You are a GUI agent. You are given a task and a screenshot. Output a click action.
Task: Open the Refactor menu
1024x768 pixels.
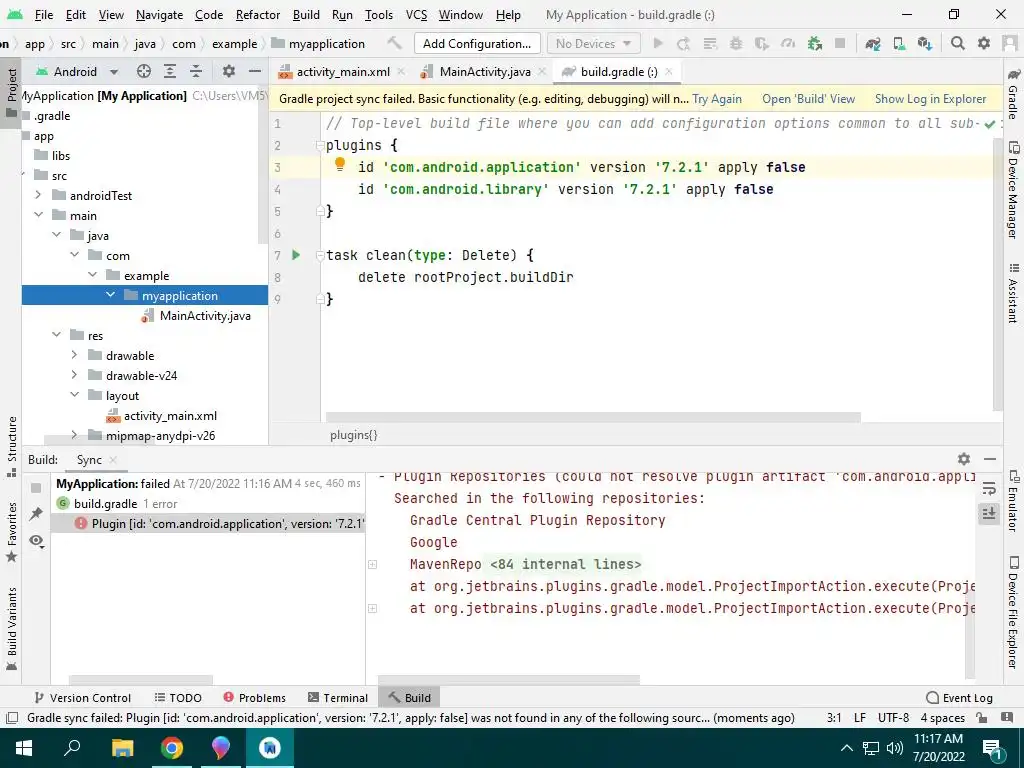click(x=257, y=14)
